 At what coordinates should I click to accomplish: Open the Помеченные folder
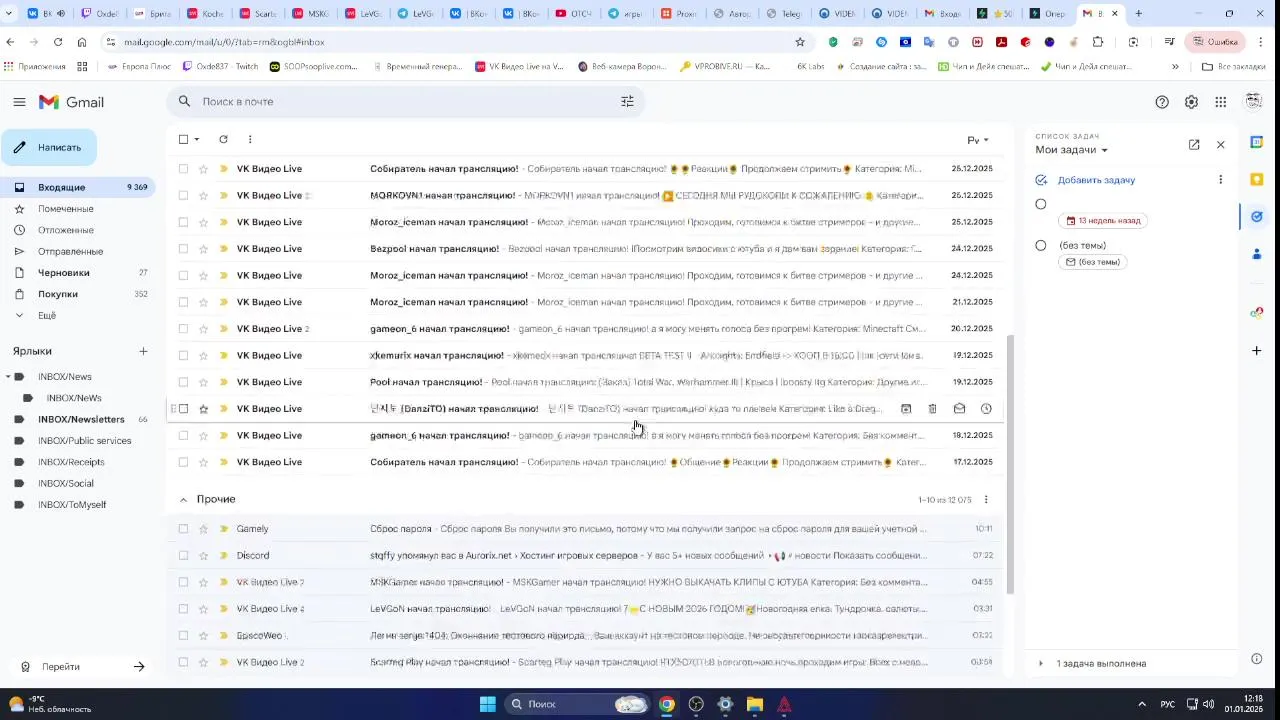[78, 209]
